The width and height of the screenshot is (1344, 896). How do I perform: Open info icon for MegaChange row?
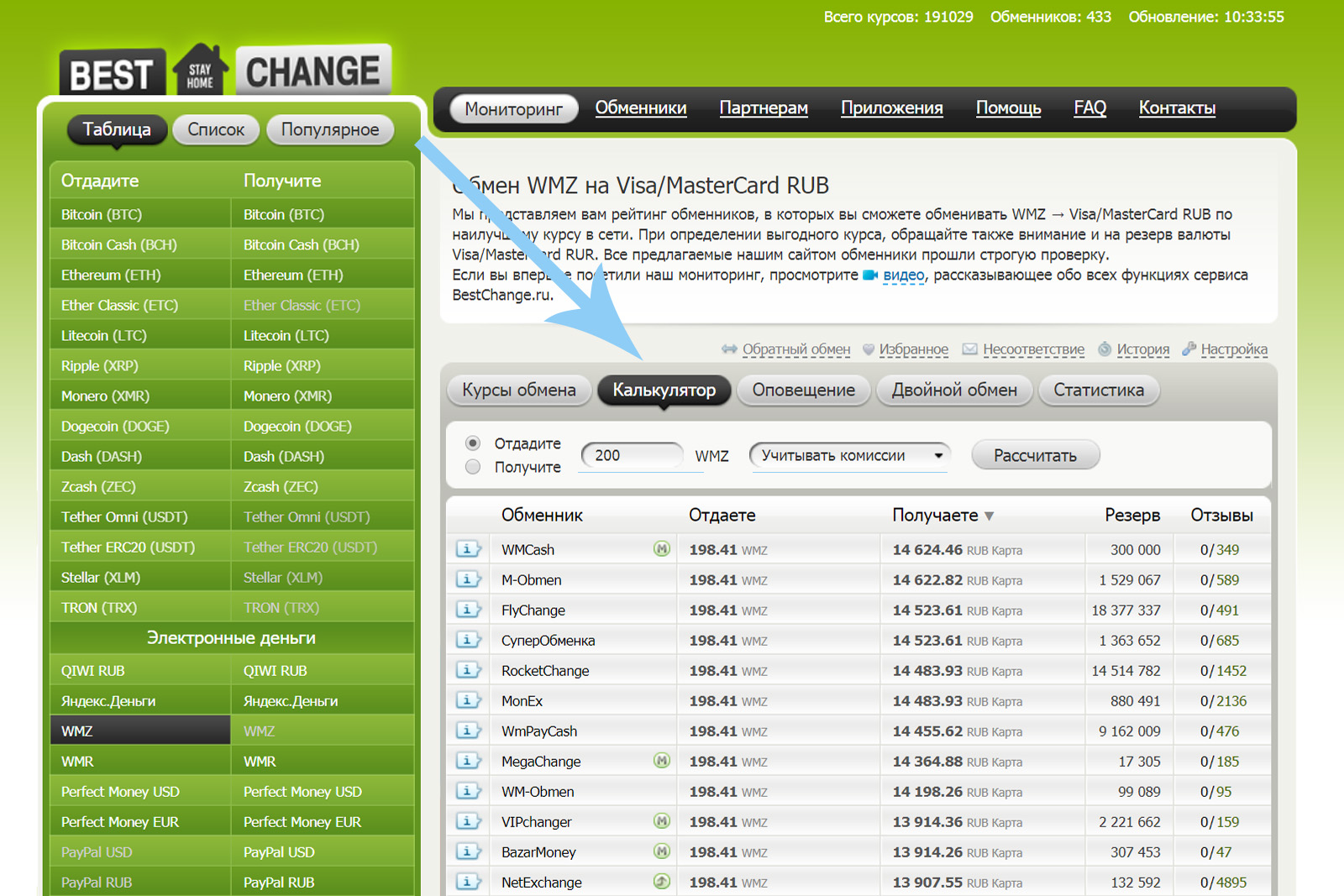tap(468, 761)
